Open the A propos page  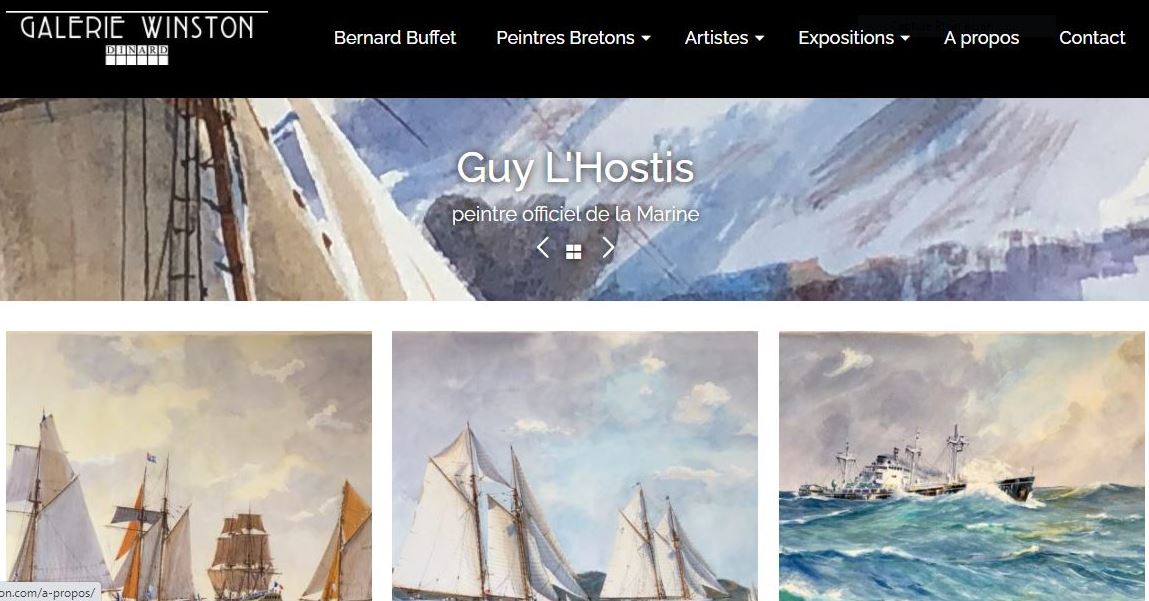point(981,38)
